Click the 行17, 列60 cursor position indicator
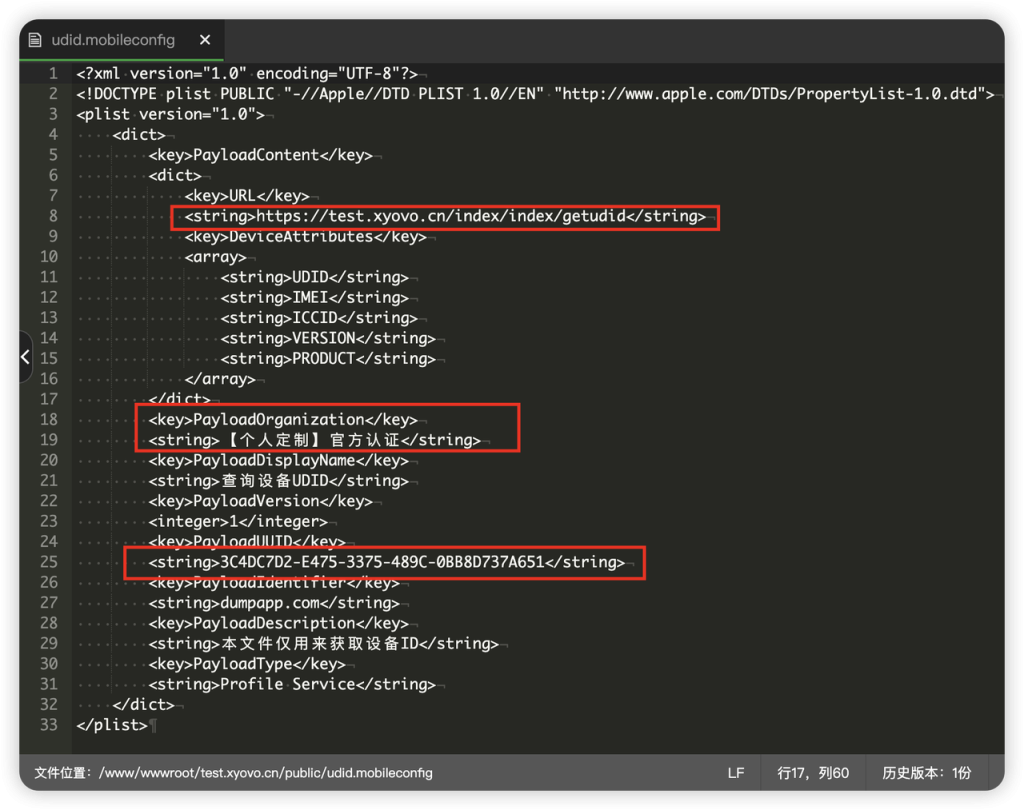The width and height of the screenshot is (1024, 810). tap(813, 773)
